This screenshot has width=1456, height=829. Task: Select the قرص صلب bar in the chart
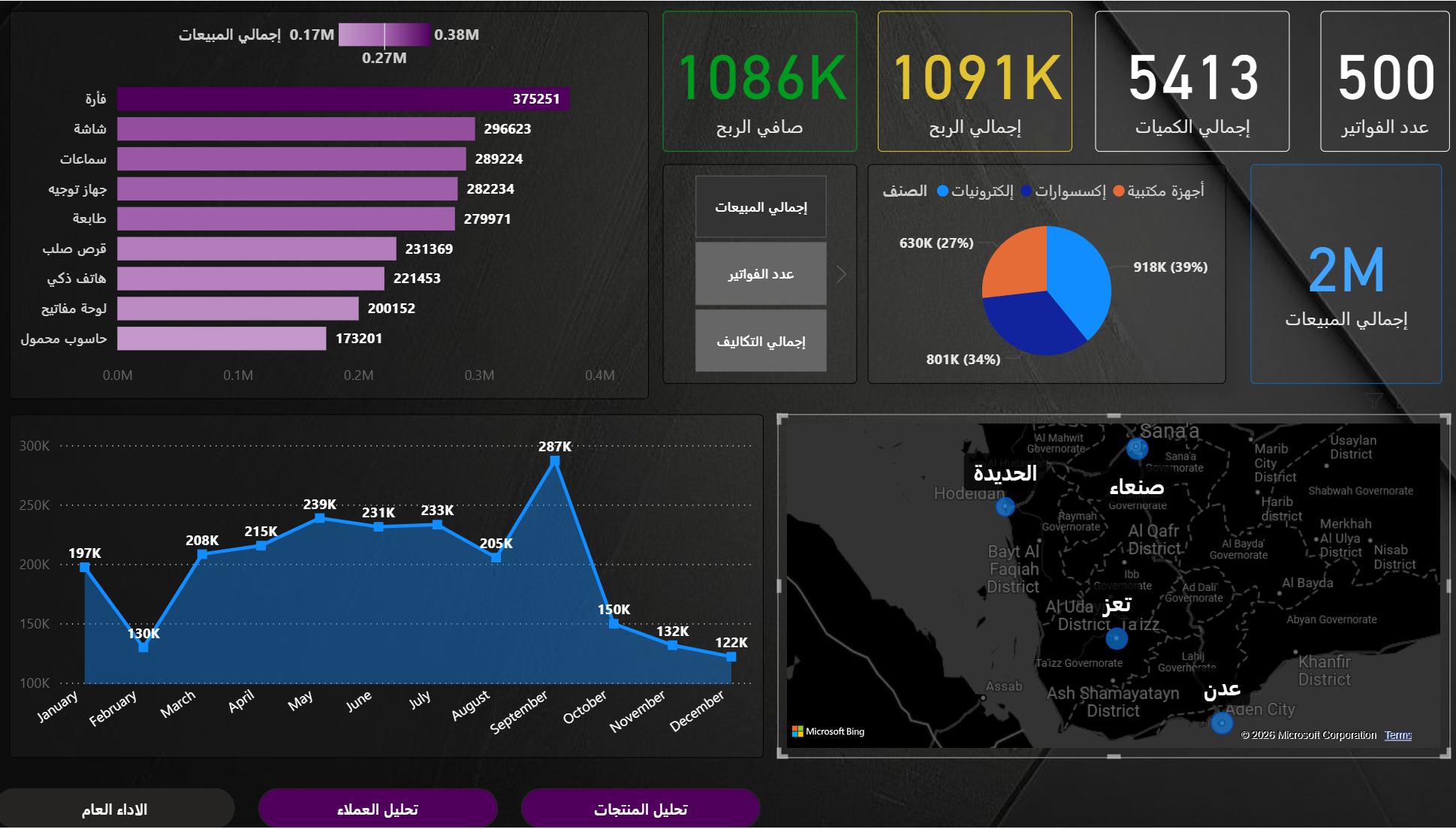coord(257,249)
